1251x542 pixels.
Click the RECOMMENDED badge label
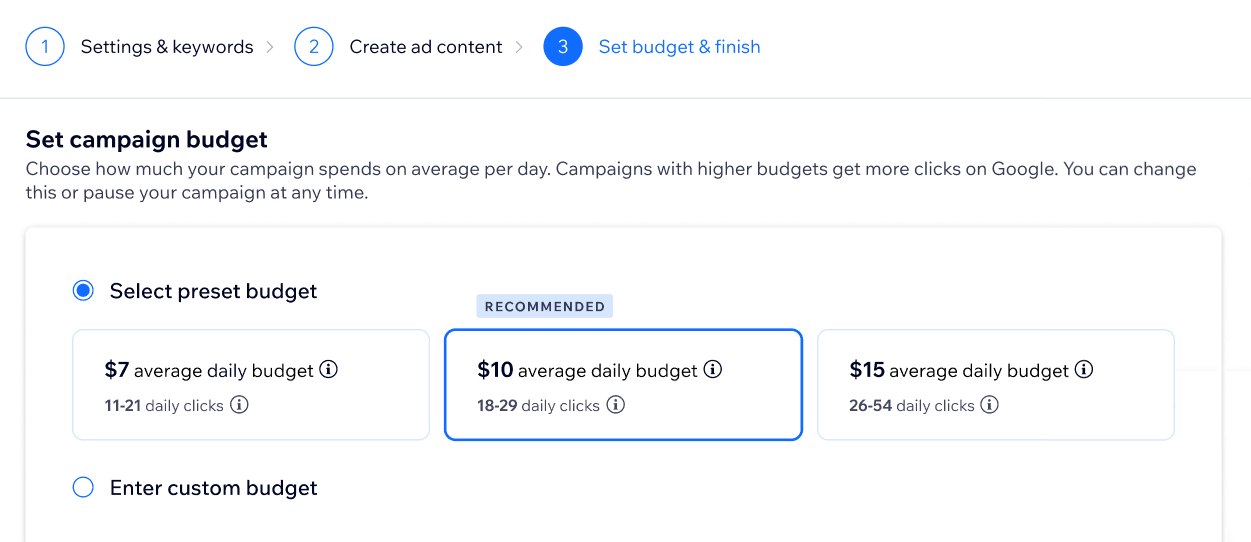545,306
